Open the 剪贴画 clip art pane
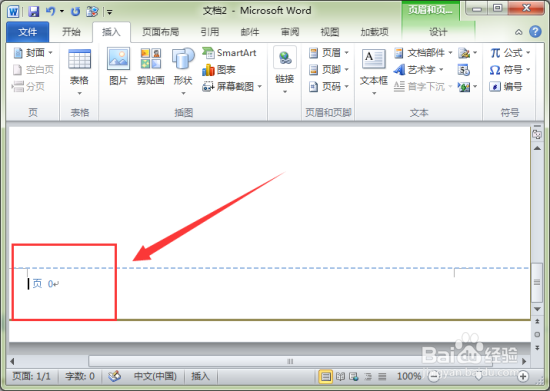 [x=150, y=67]
